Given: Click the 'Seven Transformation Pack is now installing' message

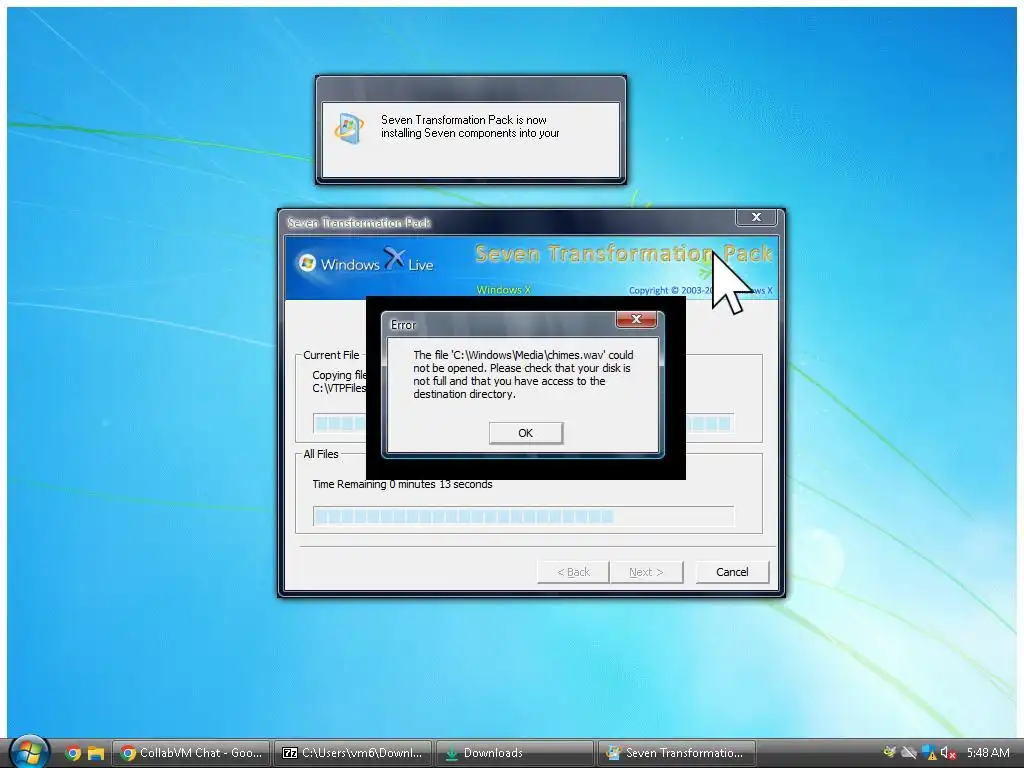Looking at the screenshot, I should coord(470,127).
